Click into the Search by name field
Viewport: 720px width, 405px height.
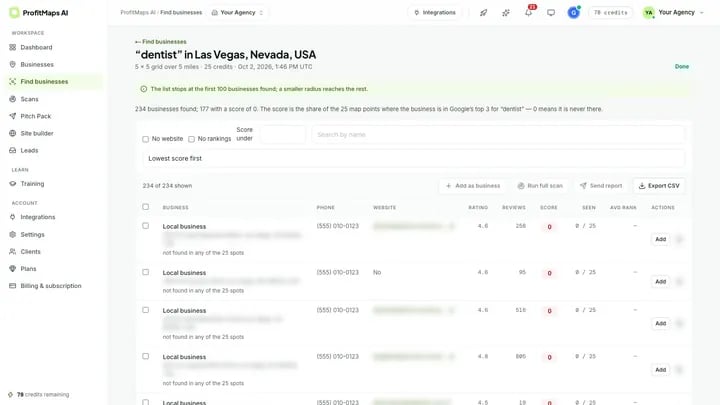click(x=498, y=135)
